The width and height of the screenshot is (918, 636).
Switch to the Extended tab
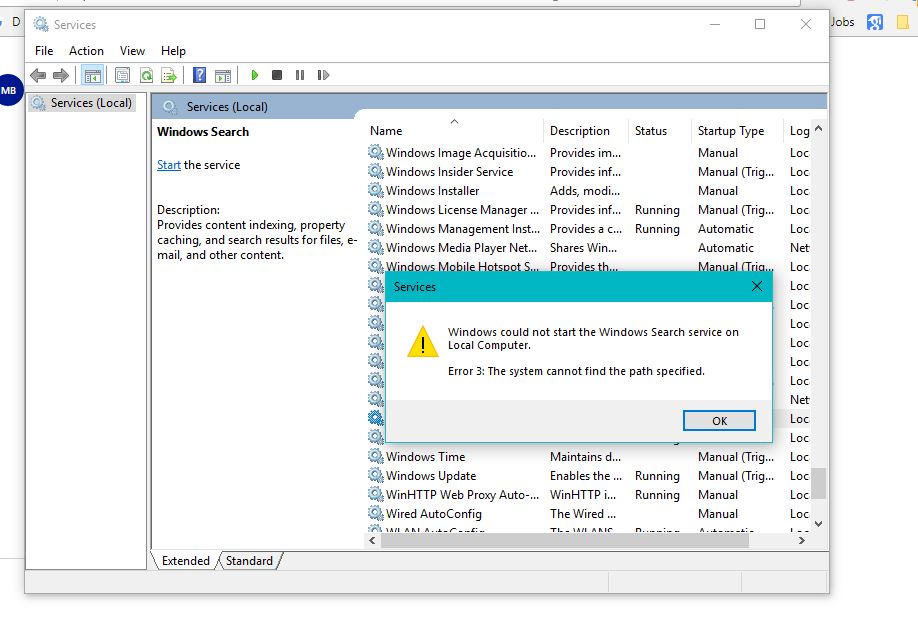186,560
